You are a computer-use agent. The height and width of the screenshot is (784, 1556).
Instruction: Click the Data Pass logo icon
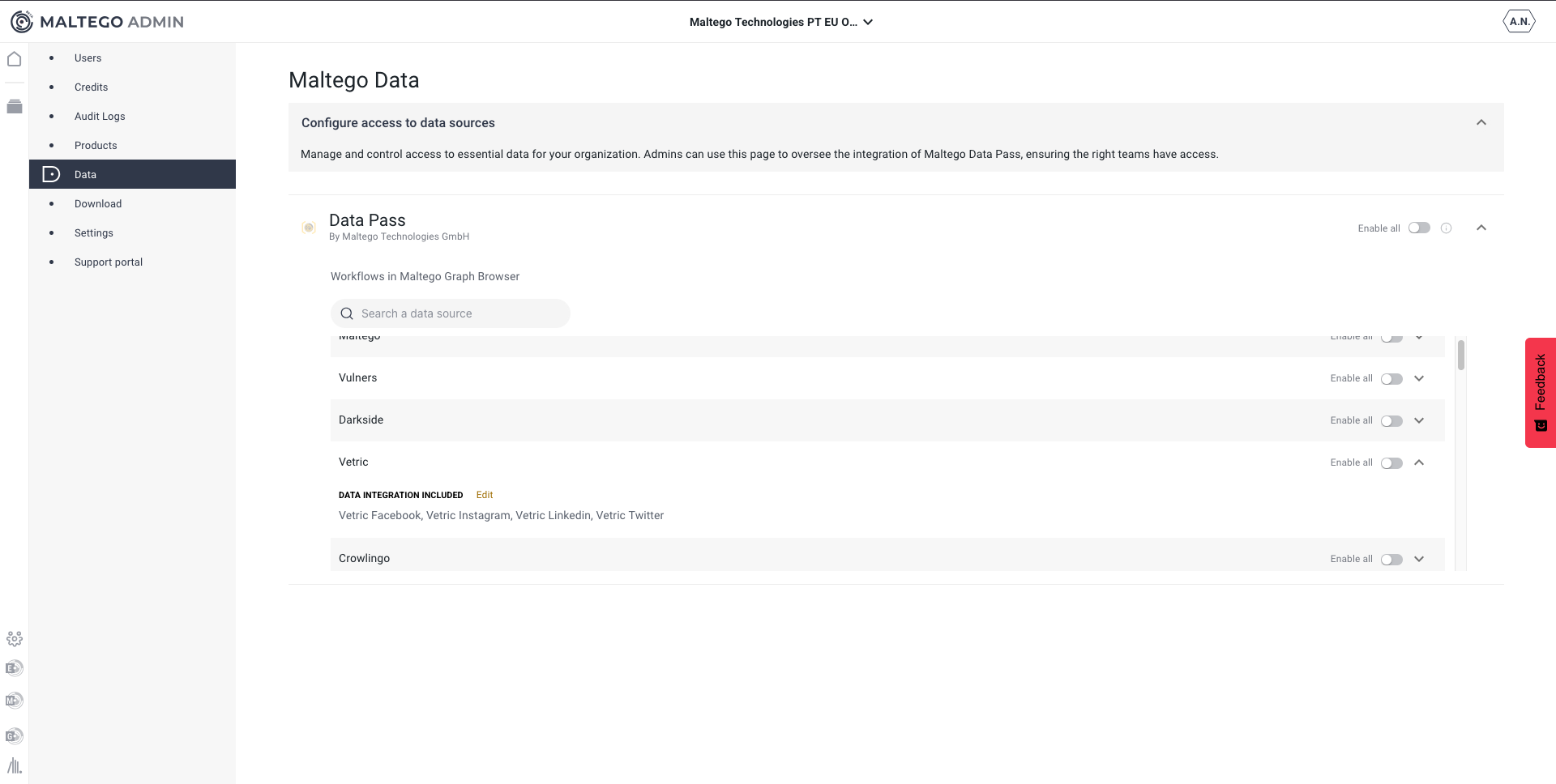pos(309,228)
